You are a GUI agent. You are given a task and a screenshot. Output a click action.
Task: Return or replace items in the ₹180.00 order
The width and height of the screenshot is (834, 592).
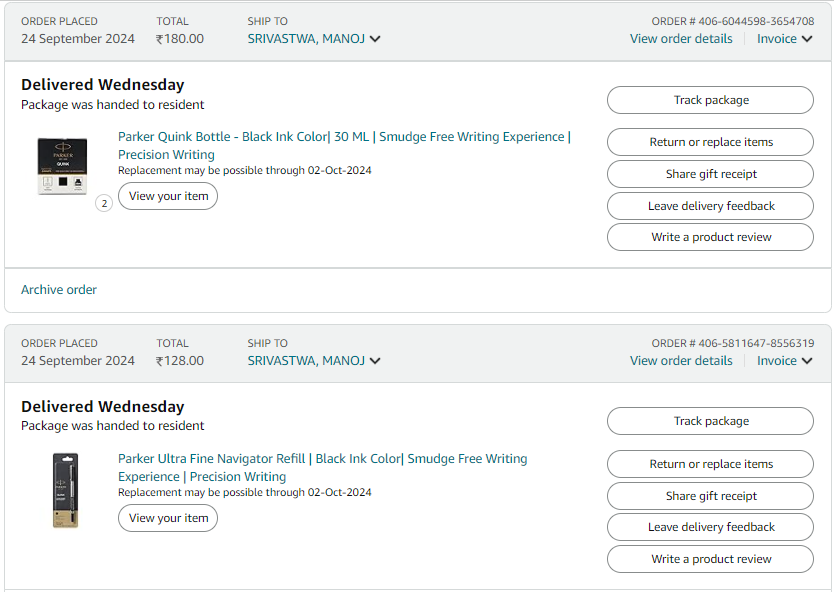(710, 142)
